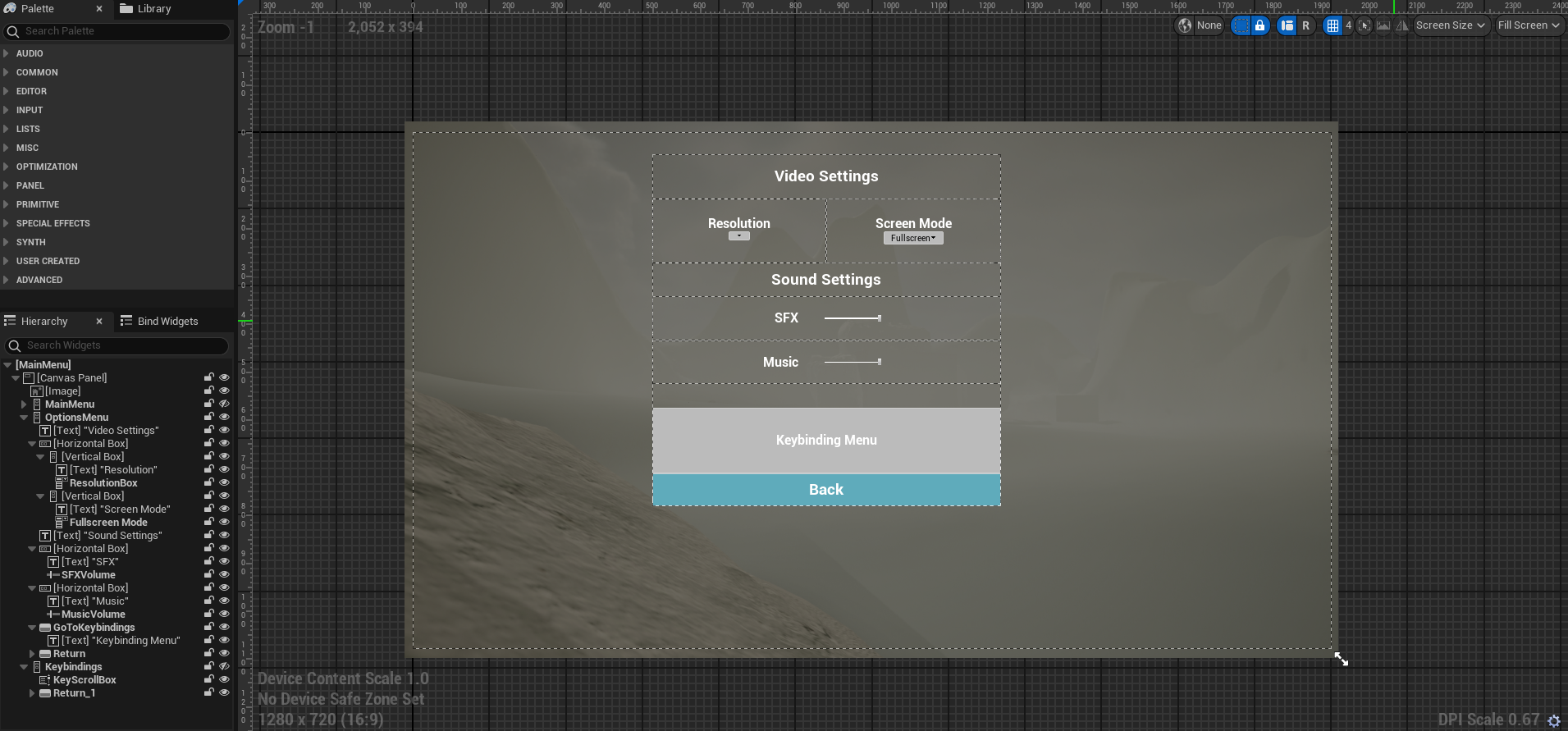Collapse the OptionsMenu tree node arrow
The width and height of the screenshot is (1568, 731).
point(24,417)
